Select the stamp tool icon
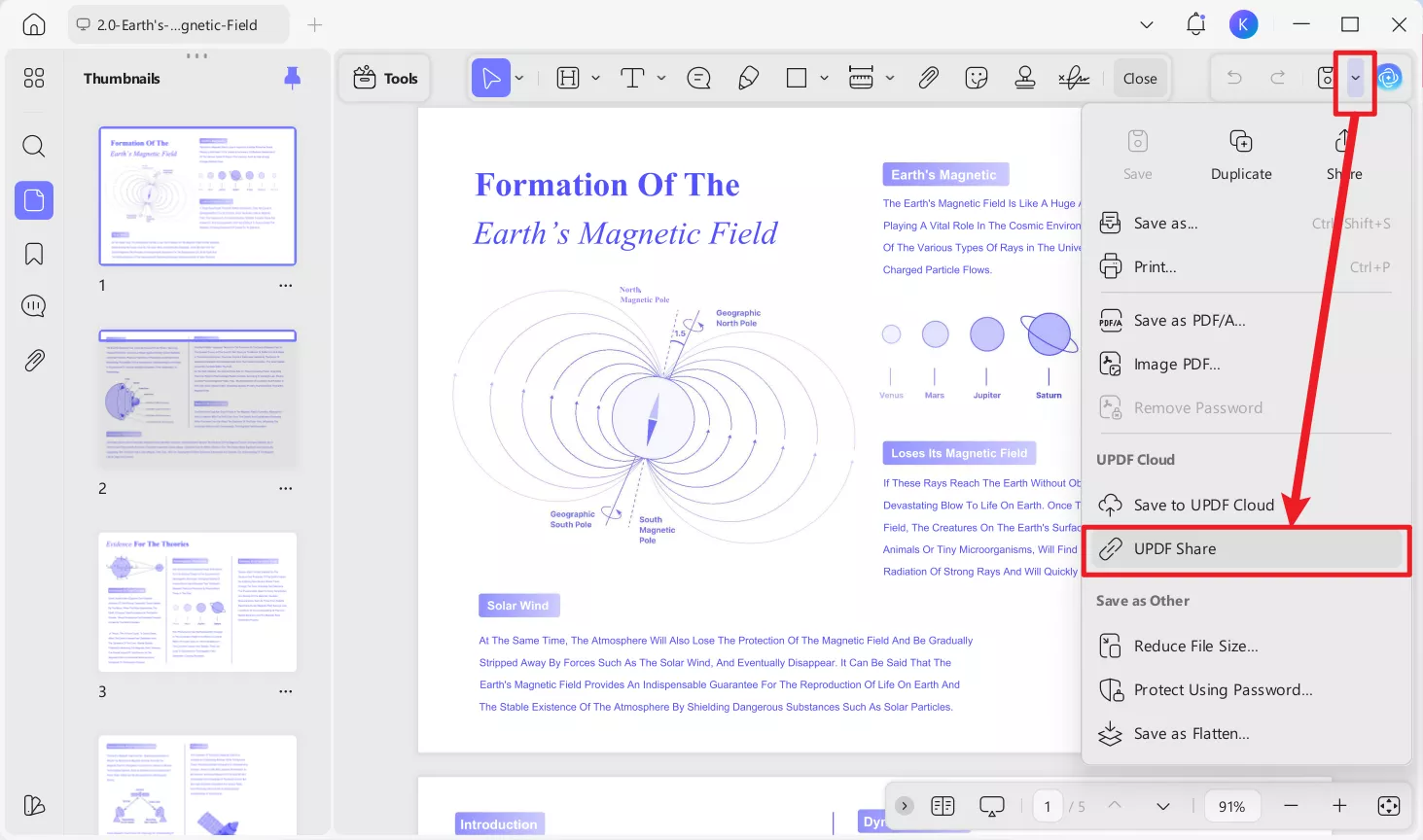Viewport: 1423px width, 840px height. point(1024,79)
